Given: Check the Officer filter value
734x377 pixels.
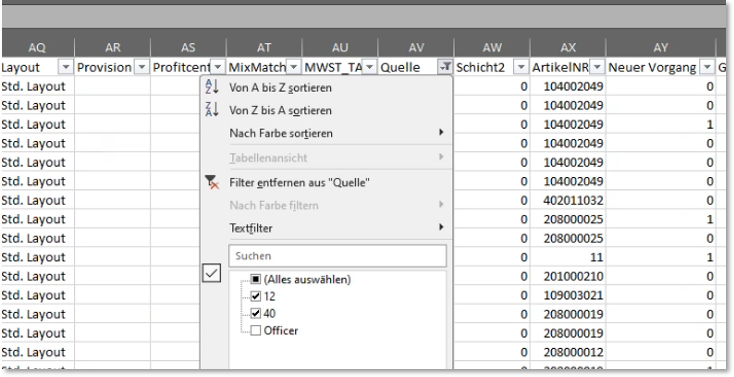Looking at the screenshot, I should click(255, 331).
